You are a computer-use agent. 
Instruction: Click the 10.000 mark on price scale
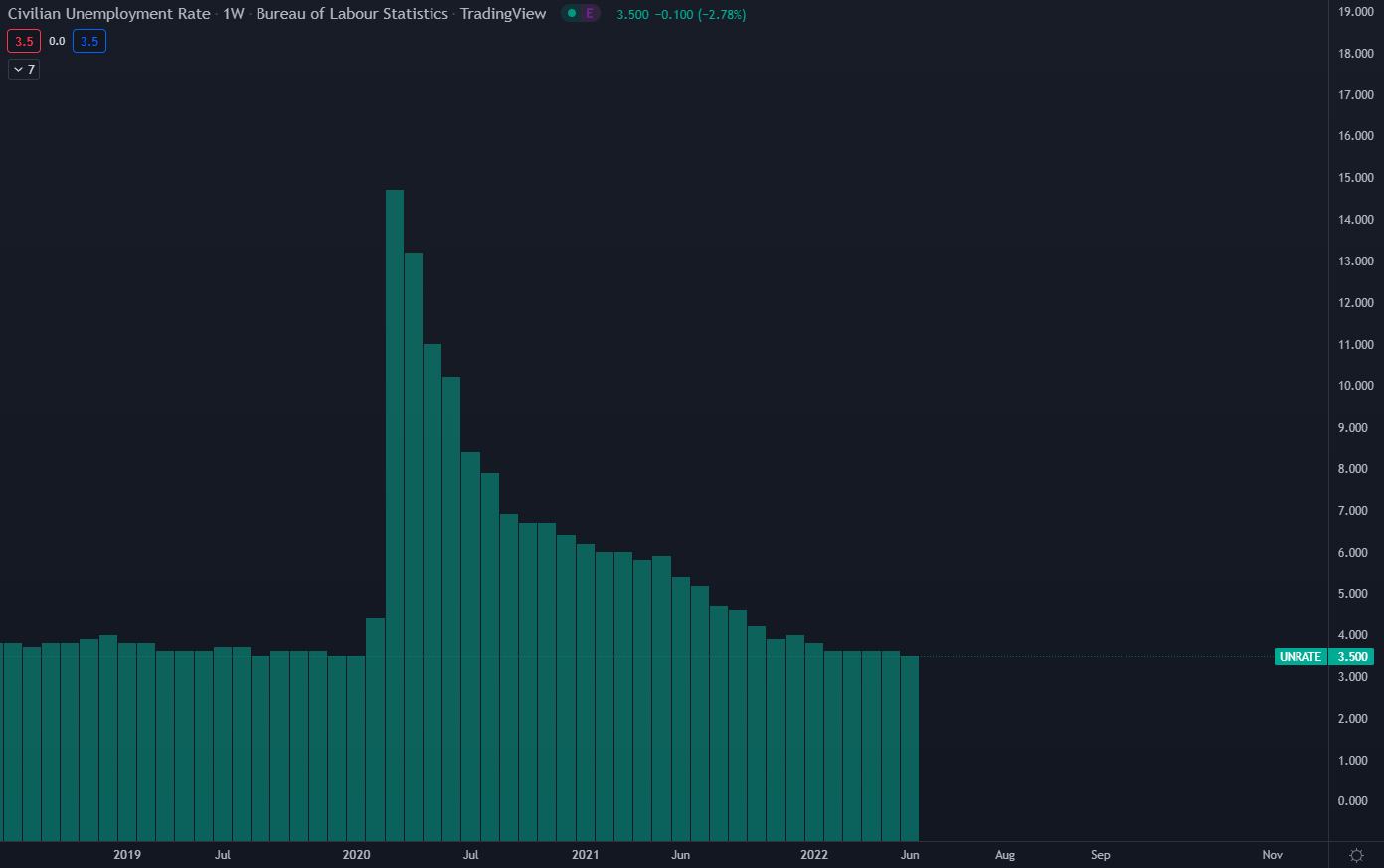pos(1355,386)
